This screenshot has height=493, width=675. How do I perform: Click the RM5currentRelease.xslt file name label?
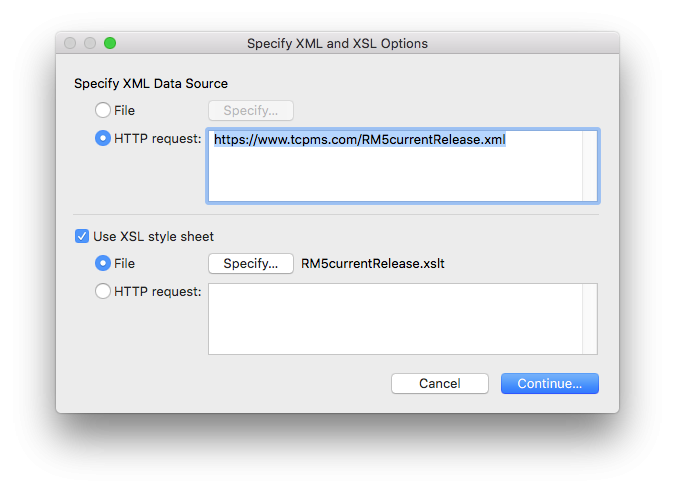[x=373, y=264]
